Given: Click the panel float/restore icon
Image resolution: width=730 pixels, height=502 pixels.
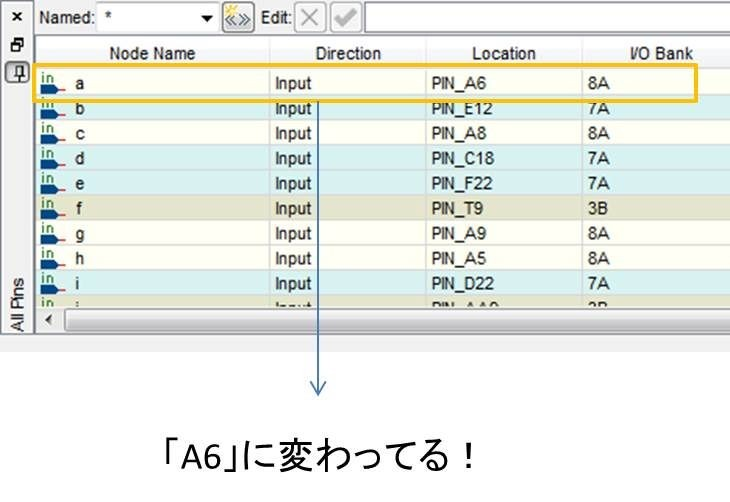Looking at the screenshot, I should click(x=16, y=46).
